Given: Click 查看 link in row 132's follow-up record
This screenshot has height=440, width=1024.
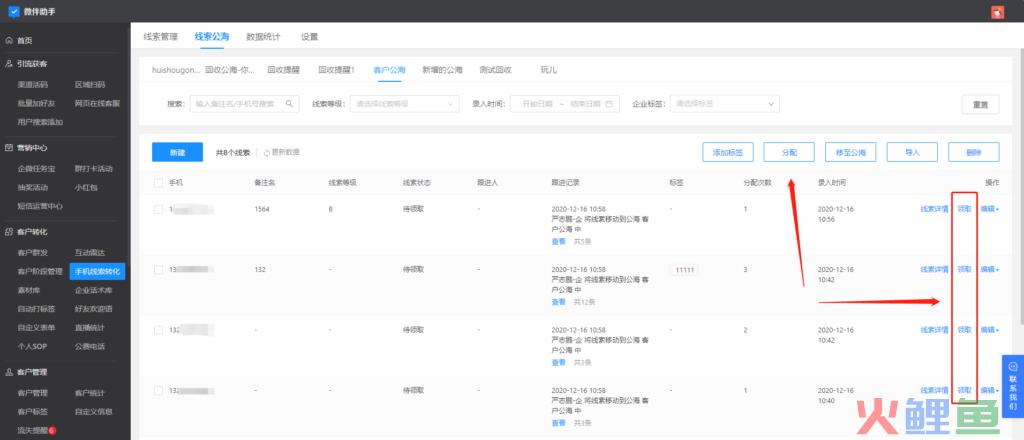Looking at the screenshot, I should (558, 302).
